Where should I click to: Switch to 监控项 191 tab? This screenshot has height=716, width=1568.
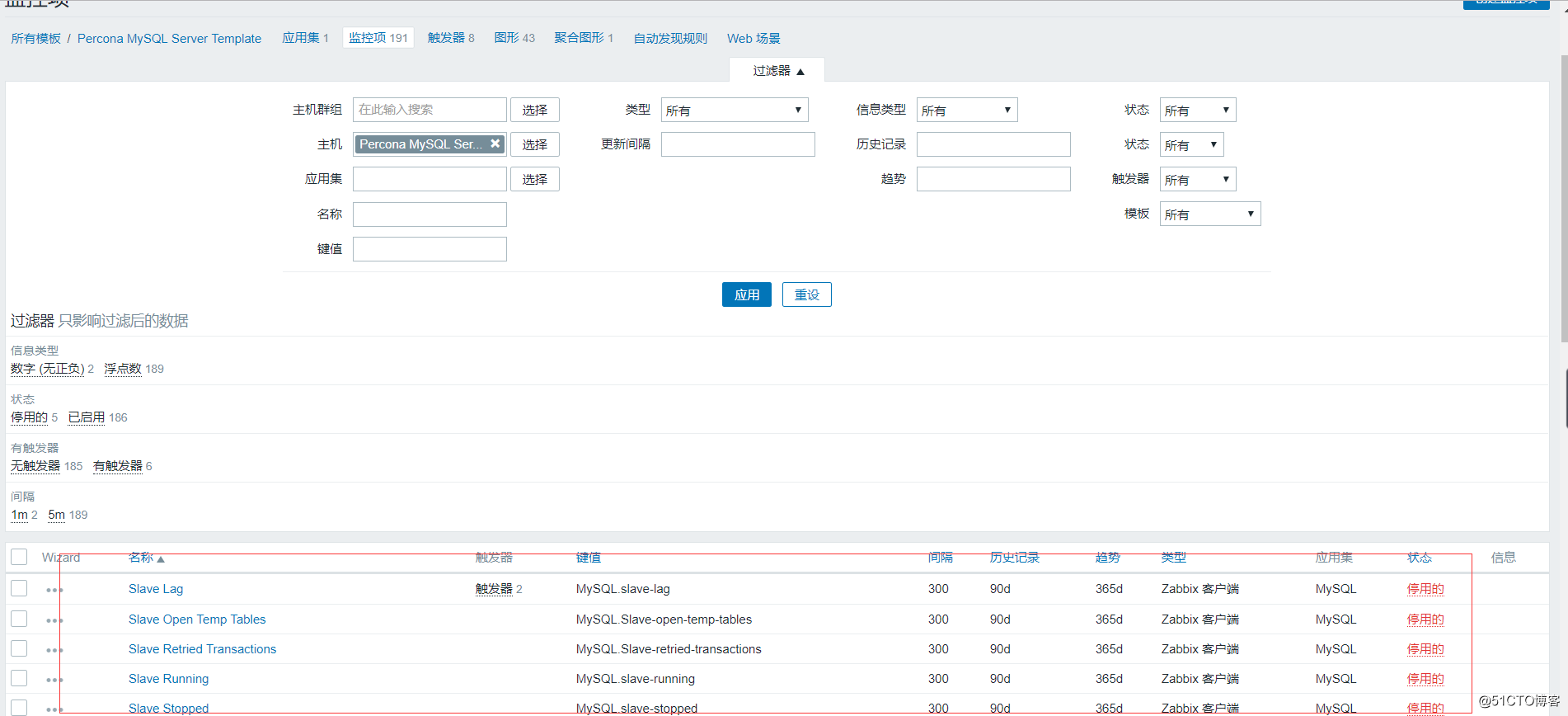378,38
